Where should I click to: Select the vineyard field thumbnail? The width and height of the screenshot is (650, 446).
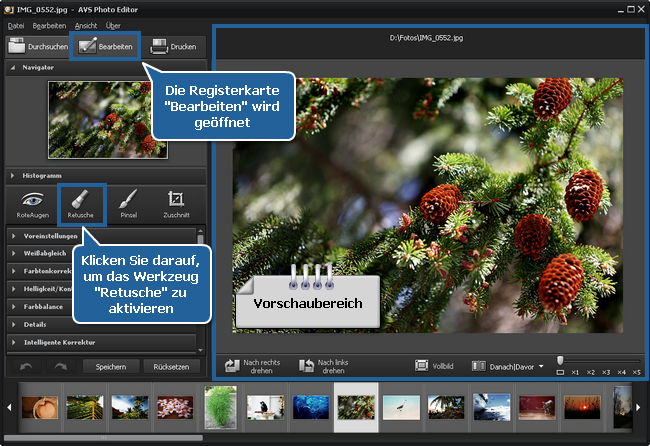[85, 407]
